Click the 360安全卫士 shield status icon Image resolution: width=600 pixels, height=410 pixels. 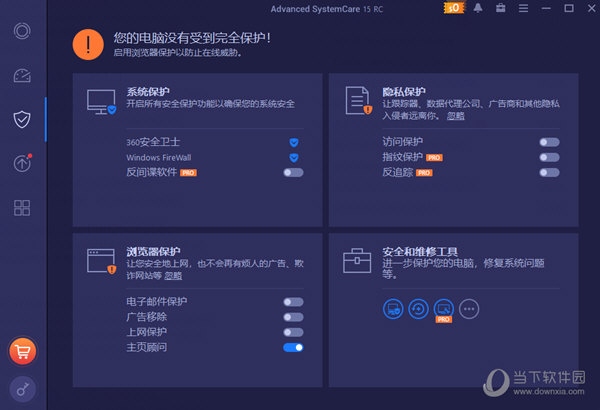[x=293, y=142]
